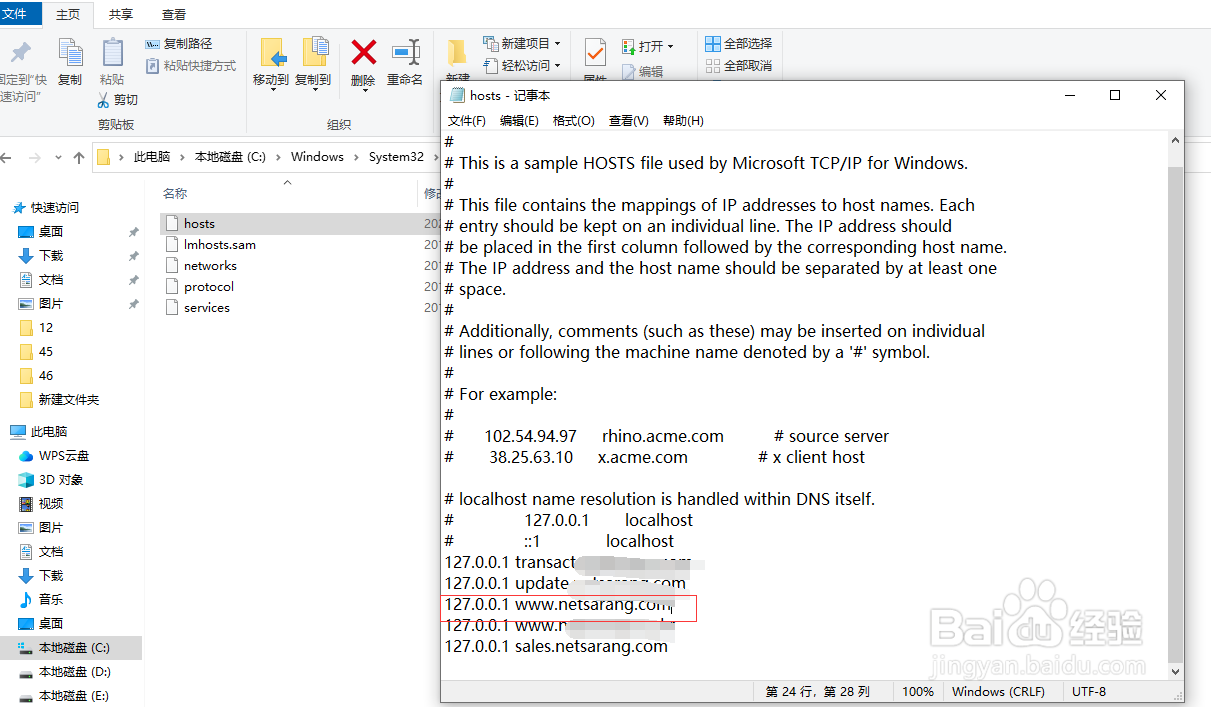1211x707 pixels.
Task: Click the Notepad vertical scrollbar thumb
Action: (x=1175, y=413)
